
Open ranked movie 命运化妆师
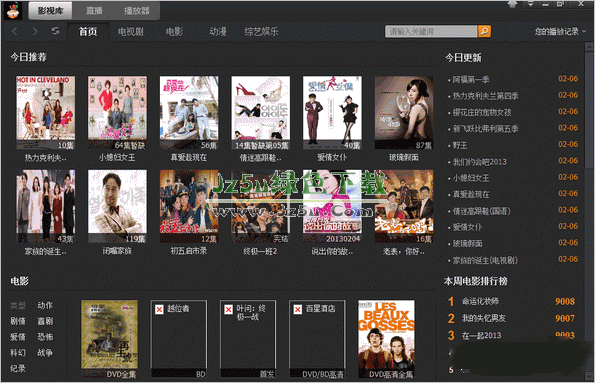(480, 301)
